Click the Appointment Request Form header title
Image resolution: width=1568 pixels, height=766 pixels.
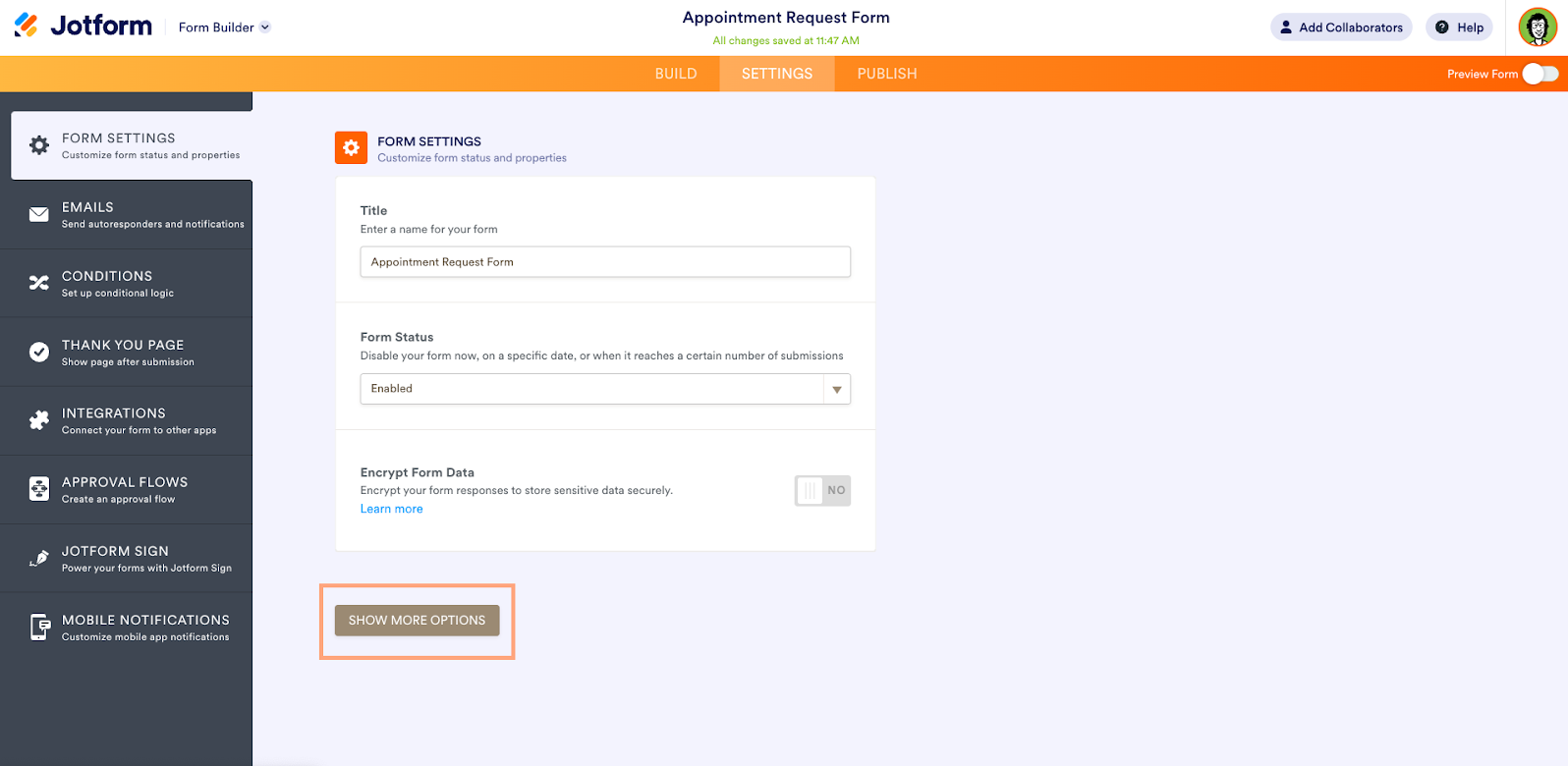786,18
